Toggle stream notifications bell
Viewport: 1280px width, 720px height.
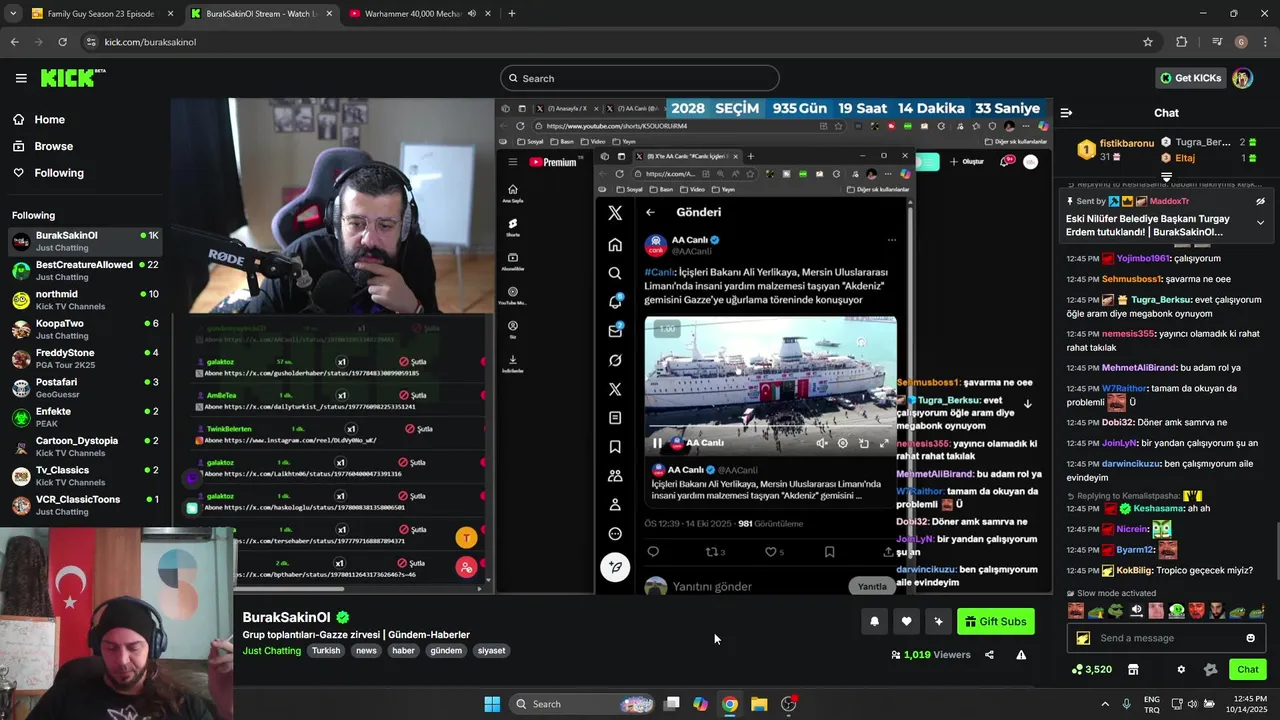tap(874, 622)
